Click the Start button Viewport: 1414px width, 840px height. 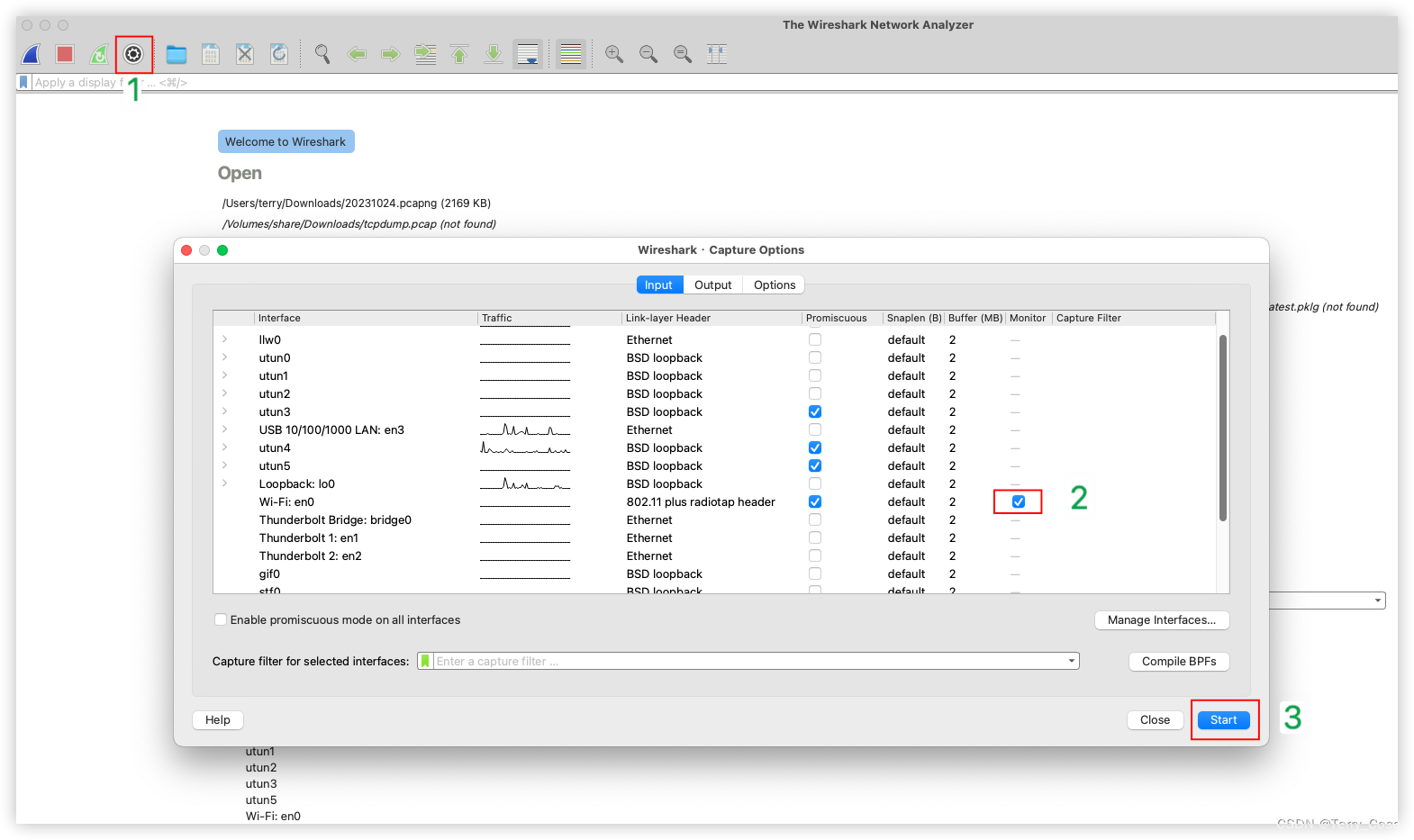coord(1224,719)
